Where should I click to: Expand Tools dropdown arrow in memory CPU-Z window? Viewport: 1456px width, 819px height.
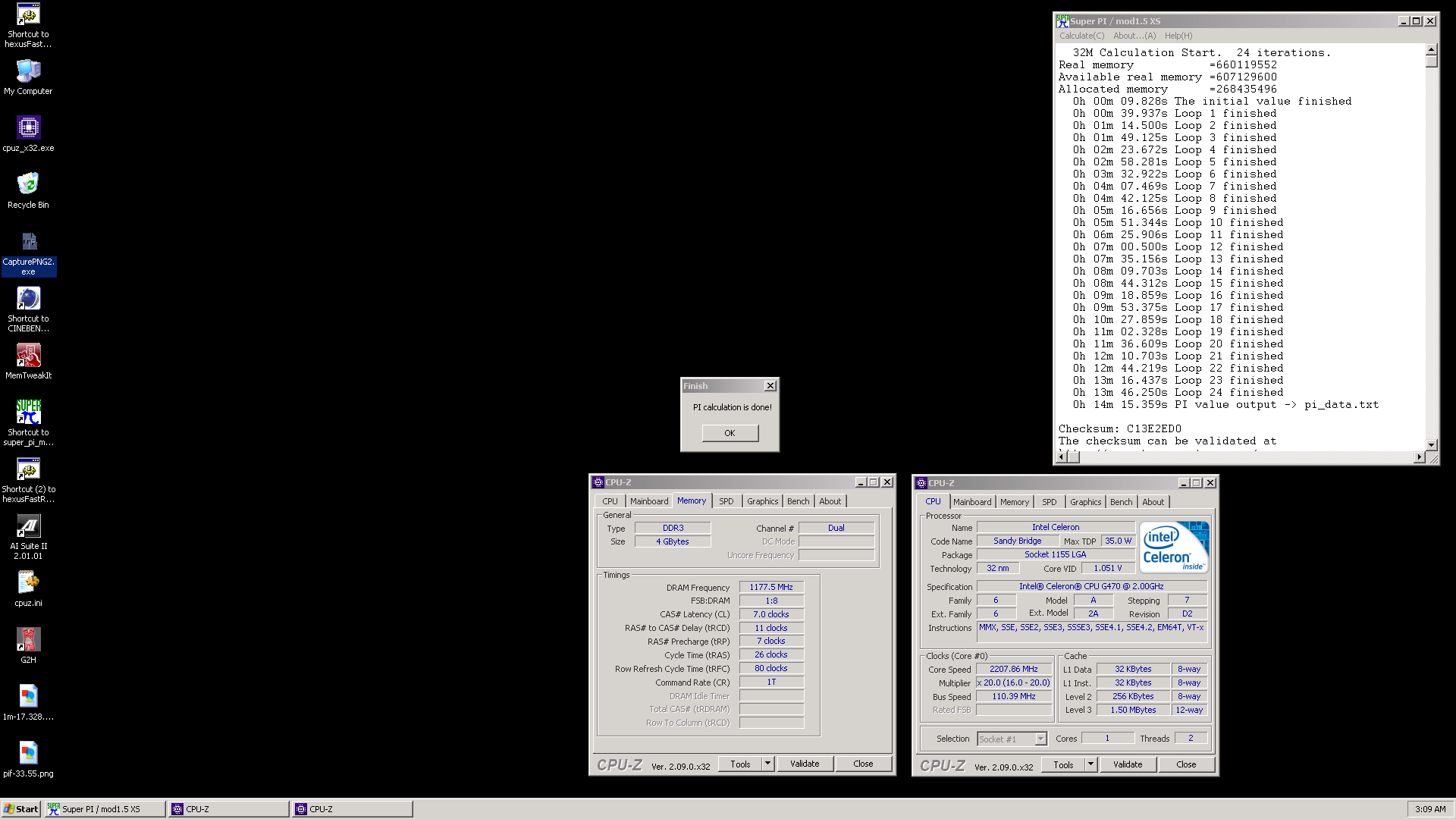767,764
